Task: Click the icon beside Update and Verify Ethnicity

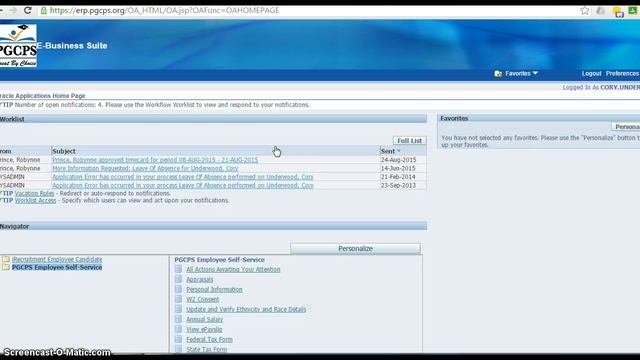Action: pyautogui.click(x=178, y=309)
